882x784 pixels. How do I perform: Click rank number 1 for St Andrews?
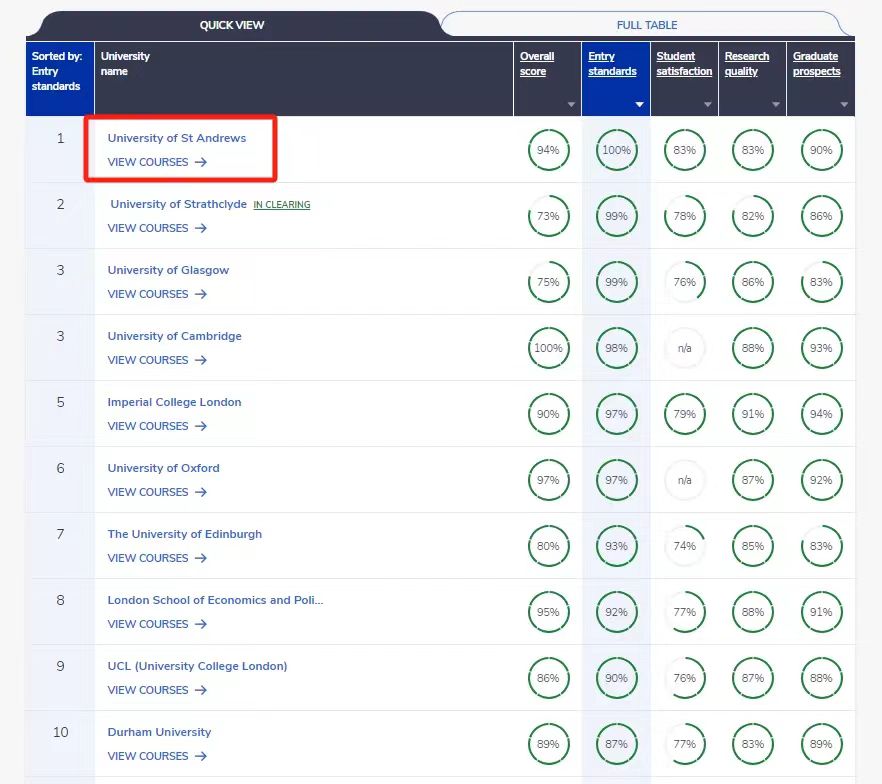[x=60, y=138]
